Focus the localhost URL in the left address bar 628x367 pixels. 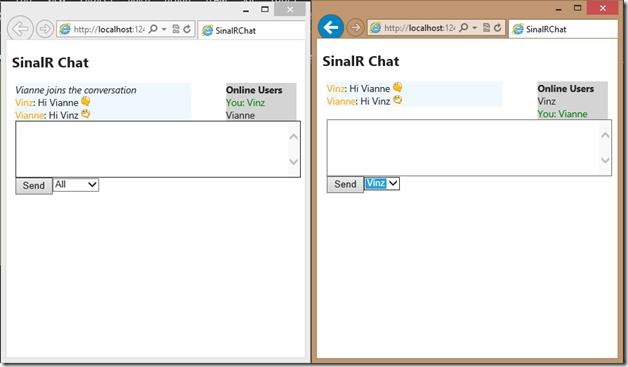(x=109, y=29)
